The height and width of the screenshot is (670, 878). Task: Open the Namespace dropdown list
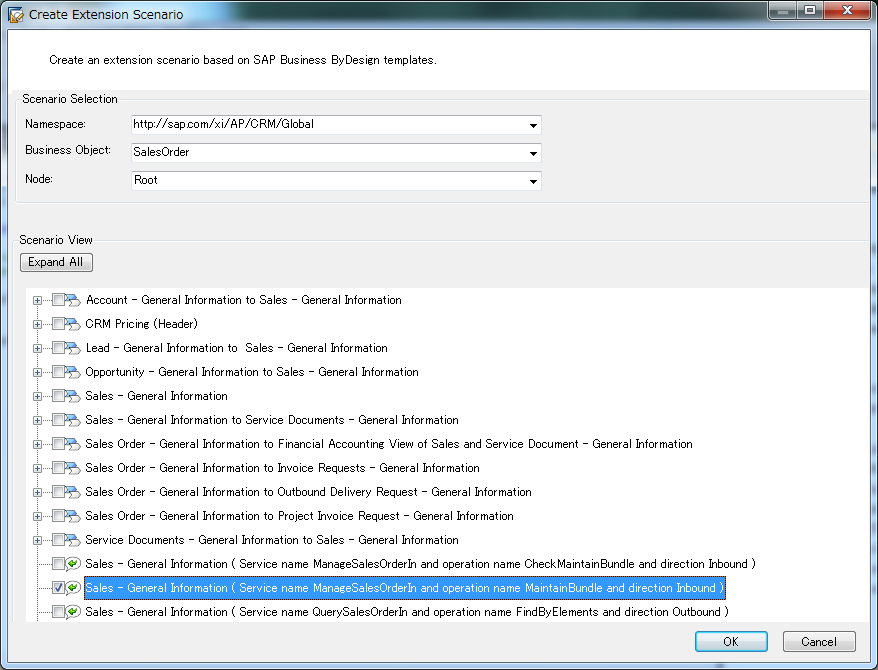click(534, 126)
